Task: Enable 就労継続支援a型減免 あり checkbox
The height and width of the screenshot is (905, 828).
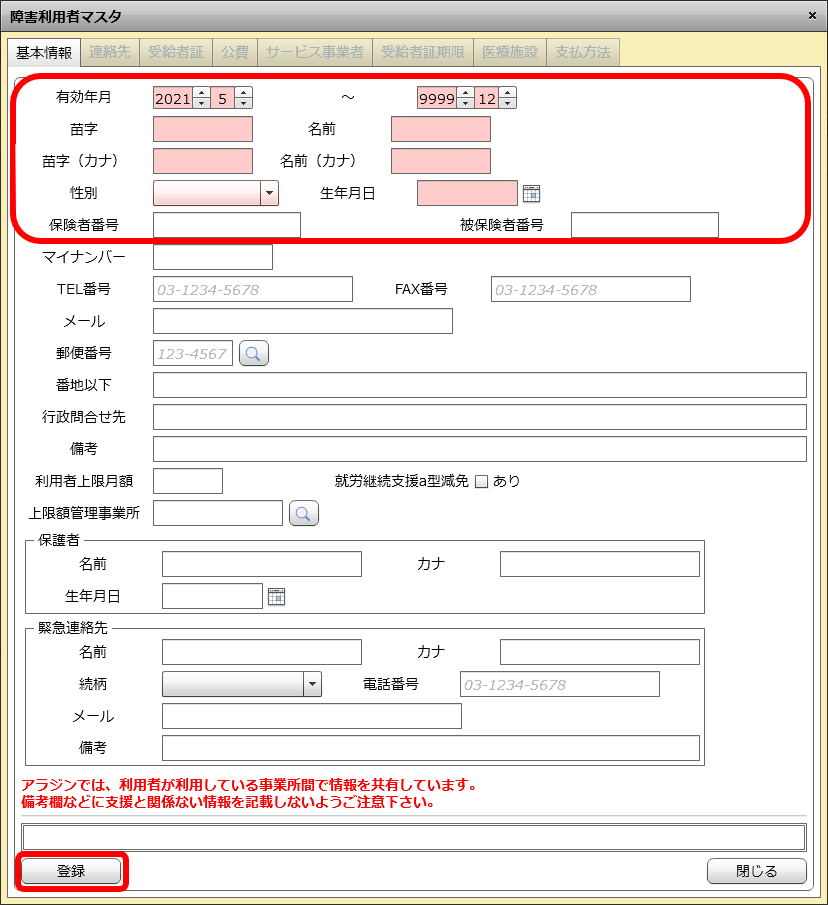Action: (481, 481)
